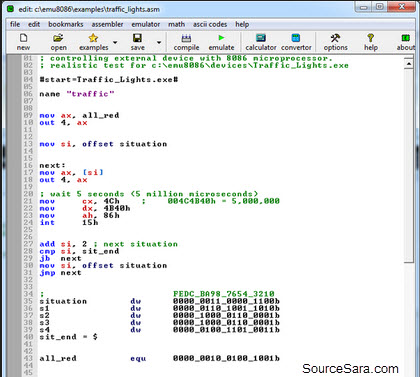Open the ascii codes menu
This screenshot has height=377, width=420.
pyautogui.click(x=210, y=24)
